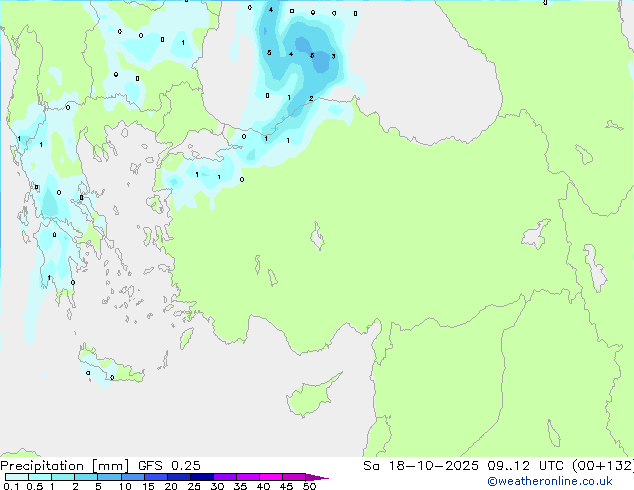Click the '10' legend scale label
Screen dimensions: 634x490
(125, 486)
